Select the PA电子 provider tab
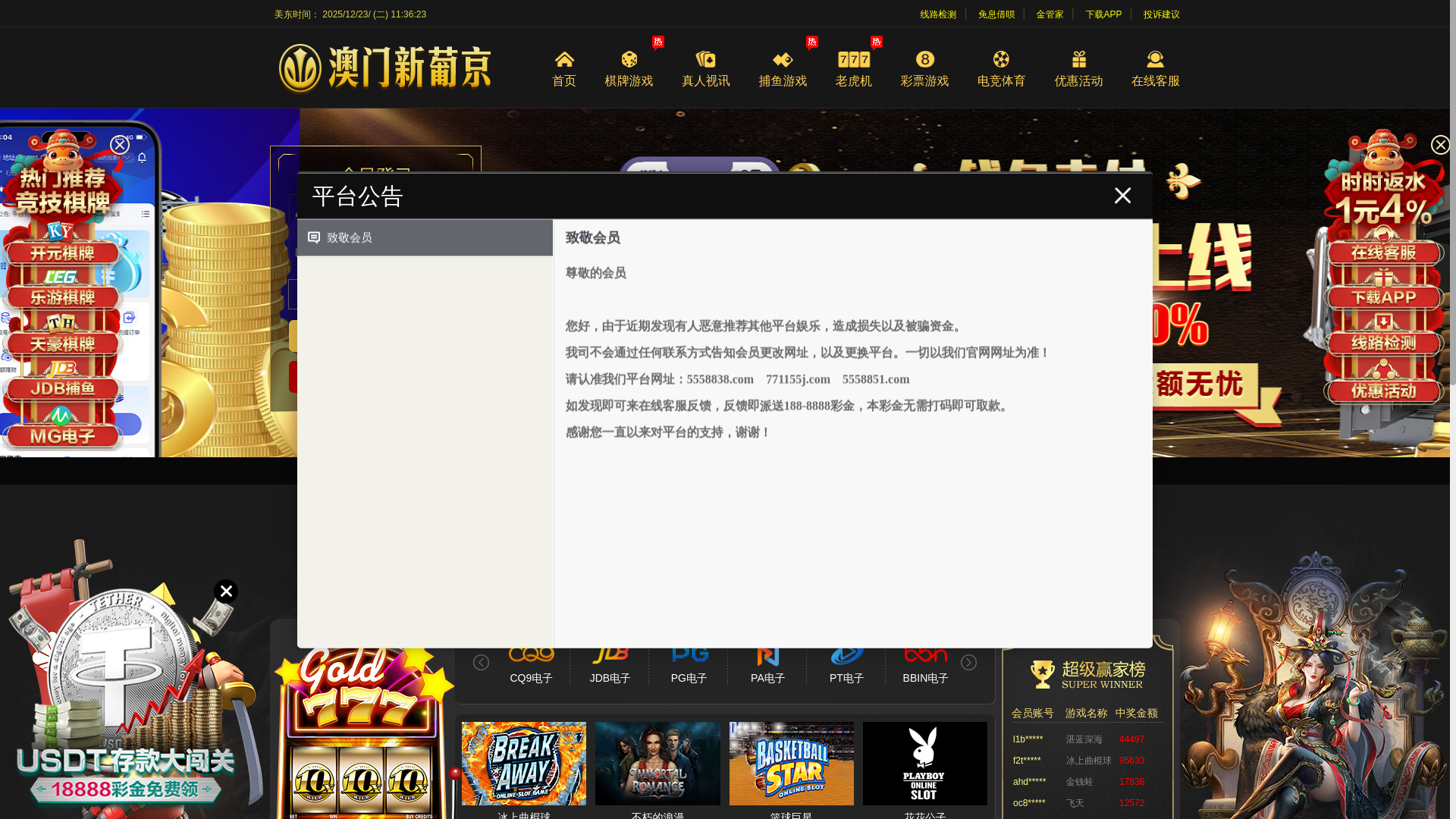The width and height of the screenshot is (1456, 819). pyautogui.click(x=767, y=666)
